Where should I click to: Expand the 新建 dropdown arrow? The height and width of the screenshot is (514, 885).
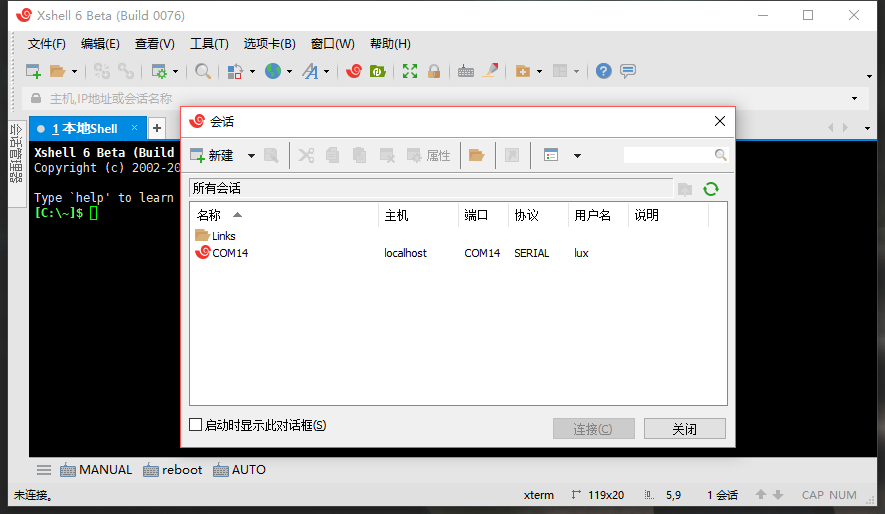point(251,156)
